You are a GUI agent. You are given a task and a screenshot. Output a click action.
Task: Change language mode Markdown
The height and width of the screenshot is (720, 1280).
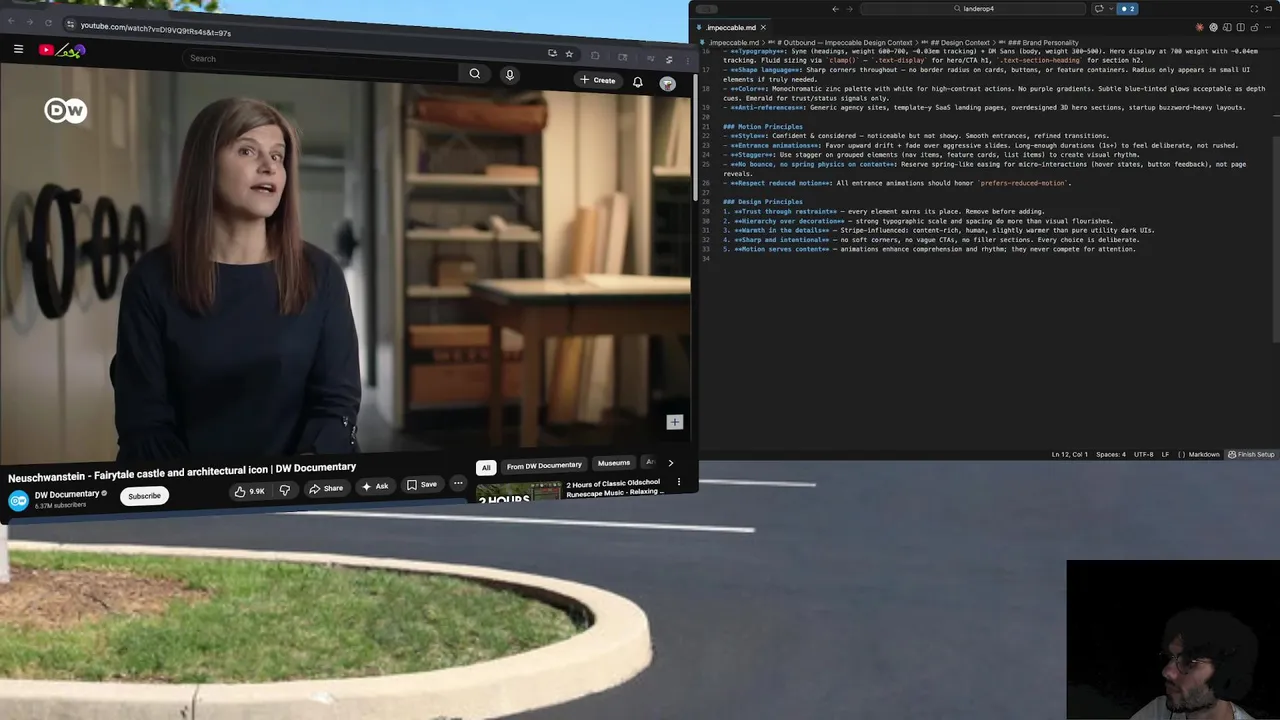pyautogui.click(x=1203, y=454)
